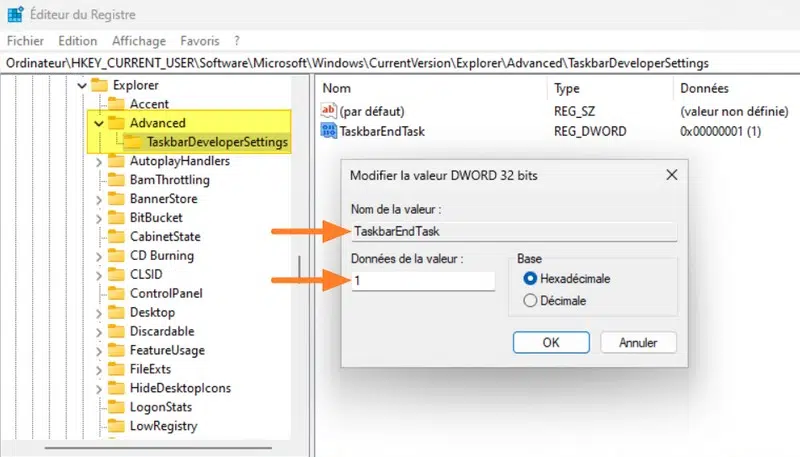Click the REG_SZ type cell

(574, 111)
